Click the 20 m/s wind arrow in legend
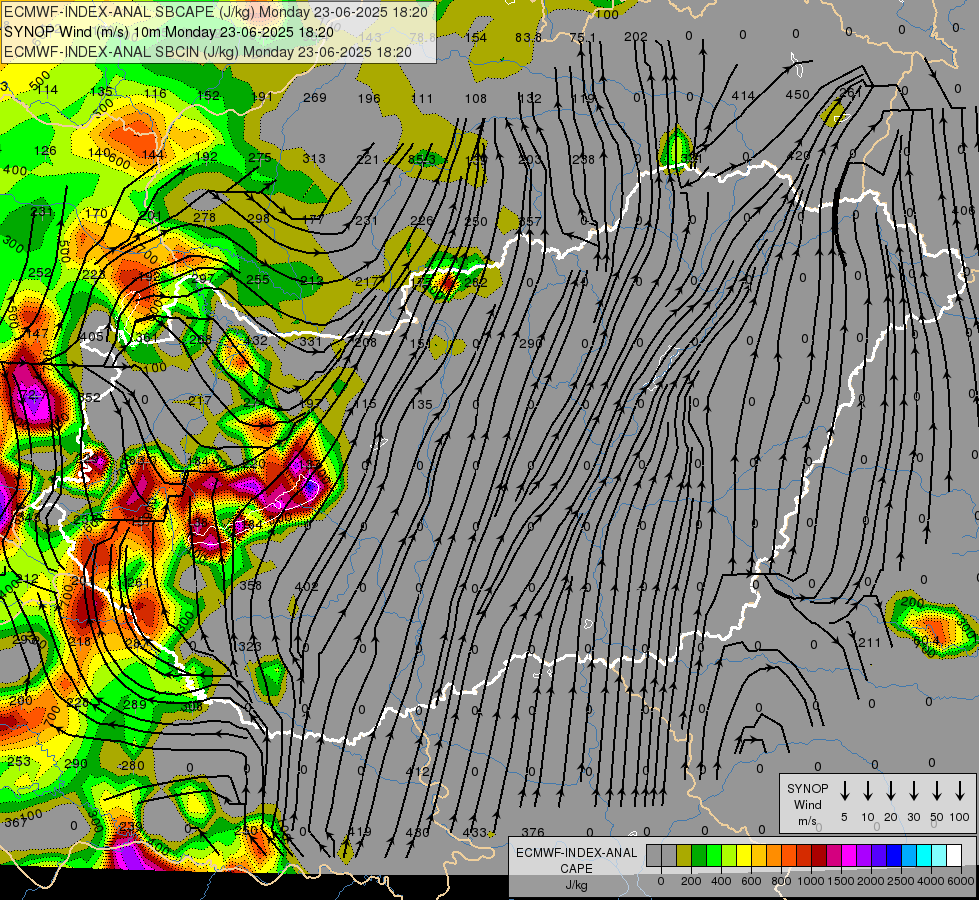 point(891,791)
